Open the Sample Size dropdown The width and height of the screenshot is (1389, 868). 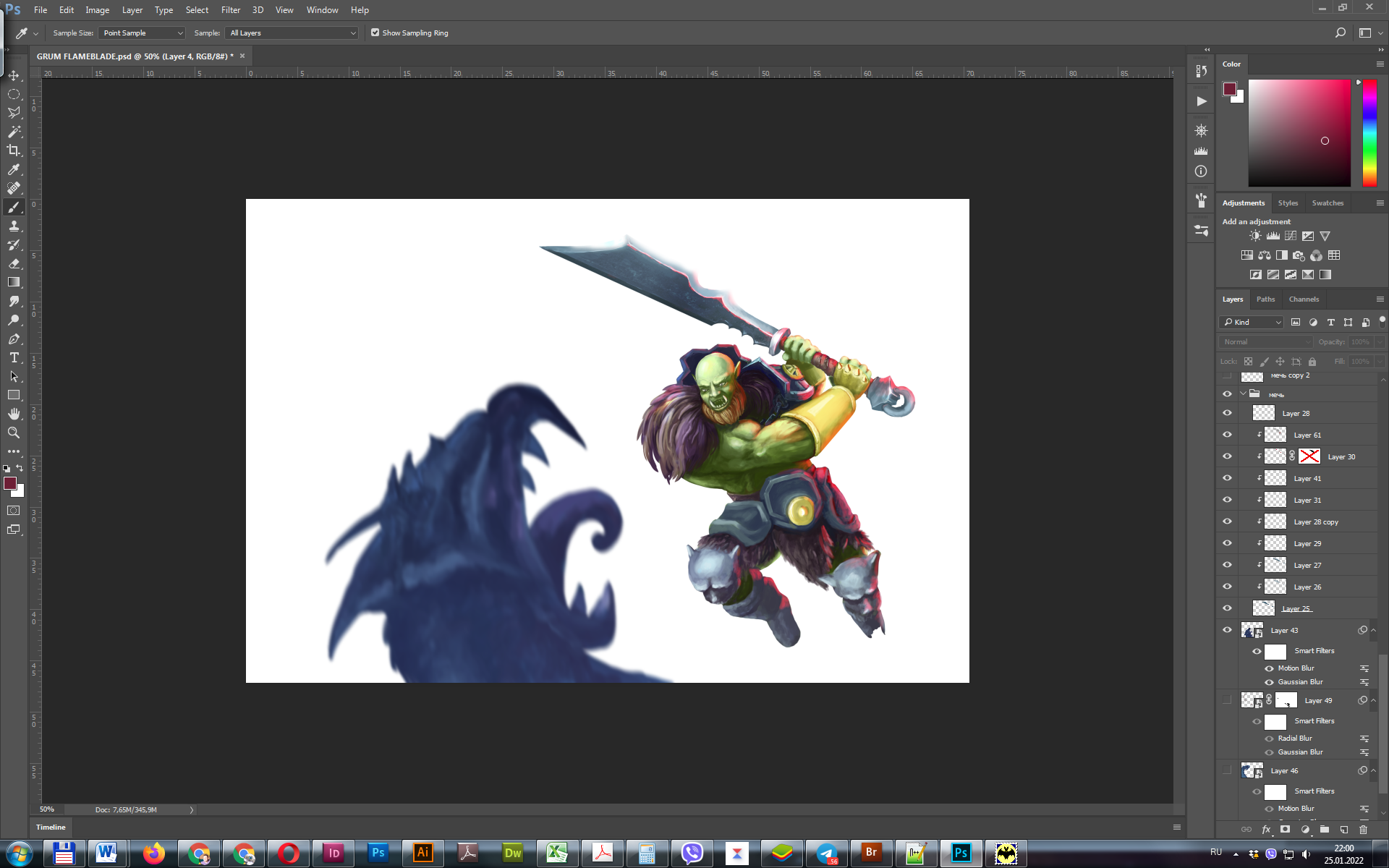pyautogui.click(x=142, y=33)
